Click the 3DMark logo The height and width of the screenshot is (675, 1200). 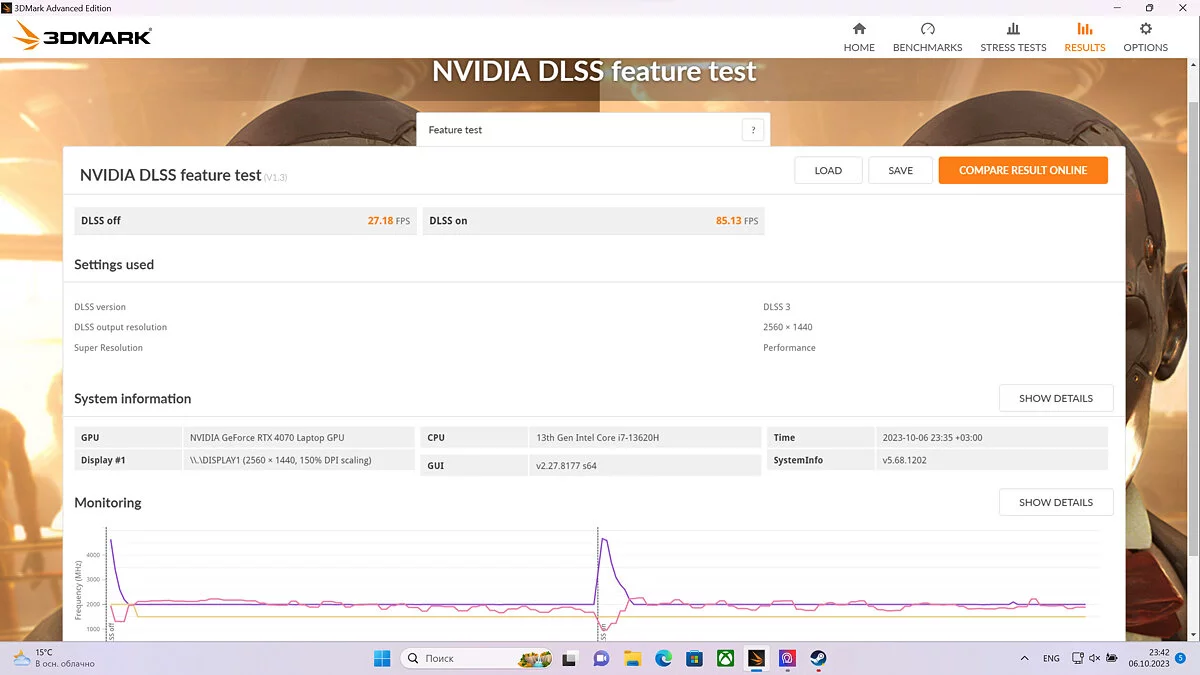click(82, 37)
